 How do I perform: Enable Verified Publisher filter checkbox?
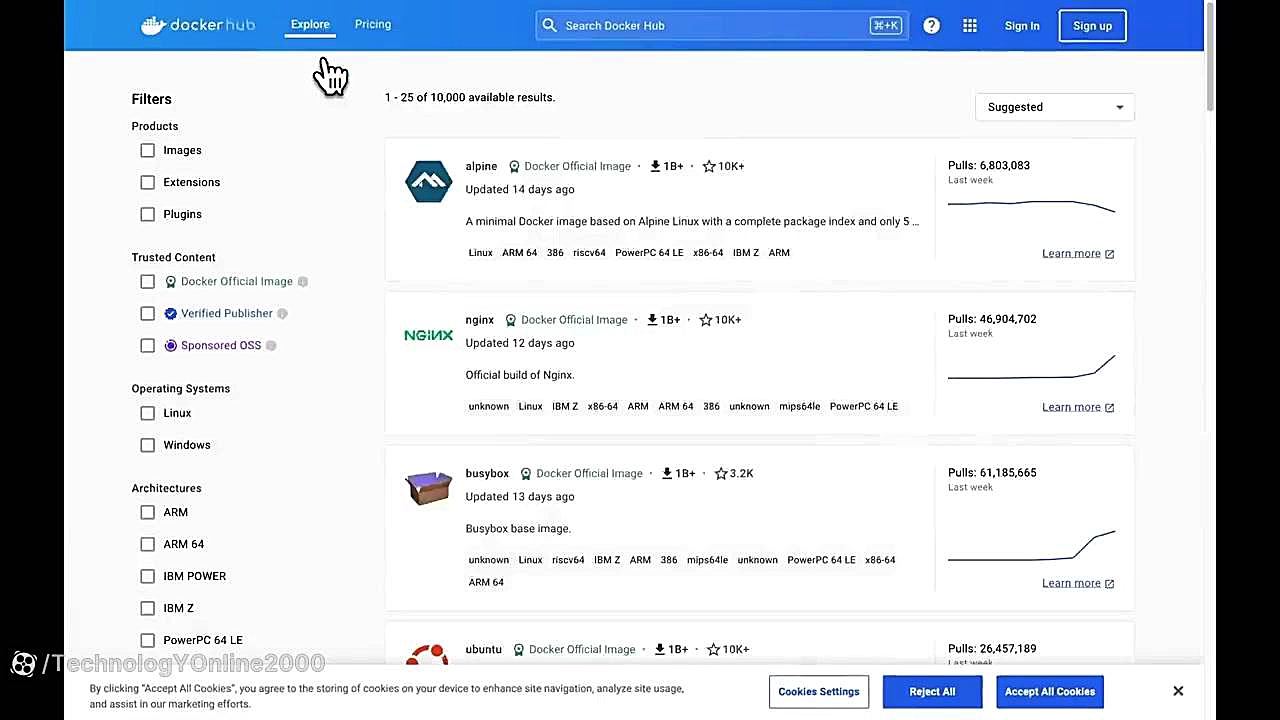click(x=148, y=314)
